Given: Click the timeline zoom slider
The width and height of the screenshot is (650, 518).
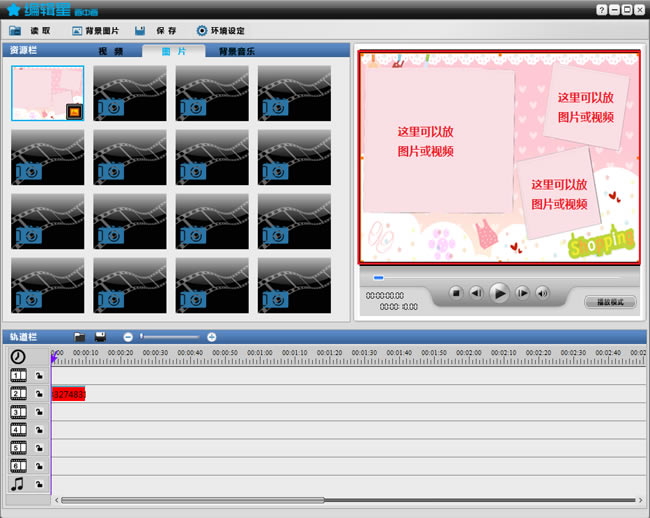Looking at the screenshot, I should 170,337.
